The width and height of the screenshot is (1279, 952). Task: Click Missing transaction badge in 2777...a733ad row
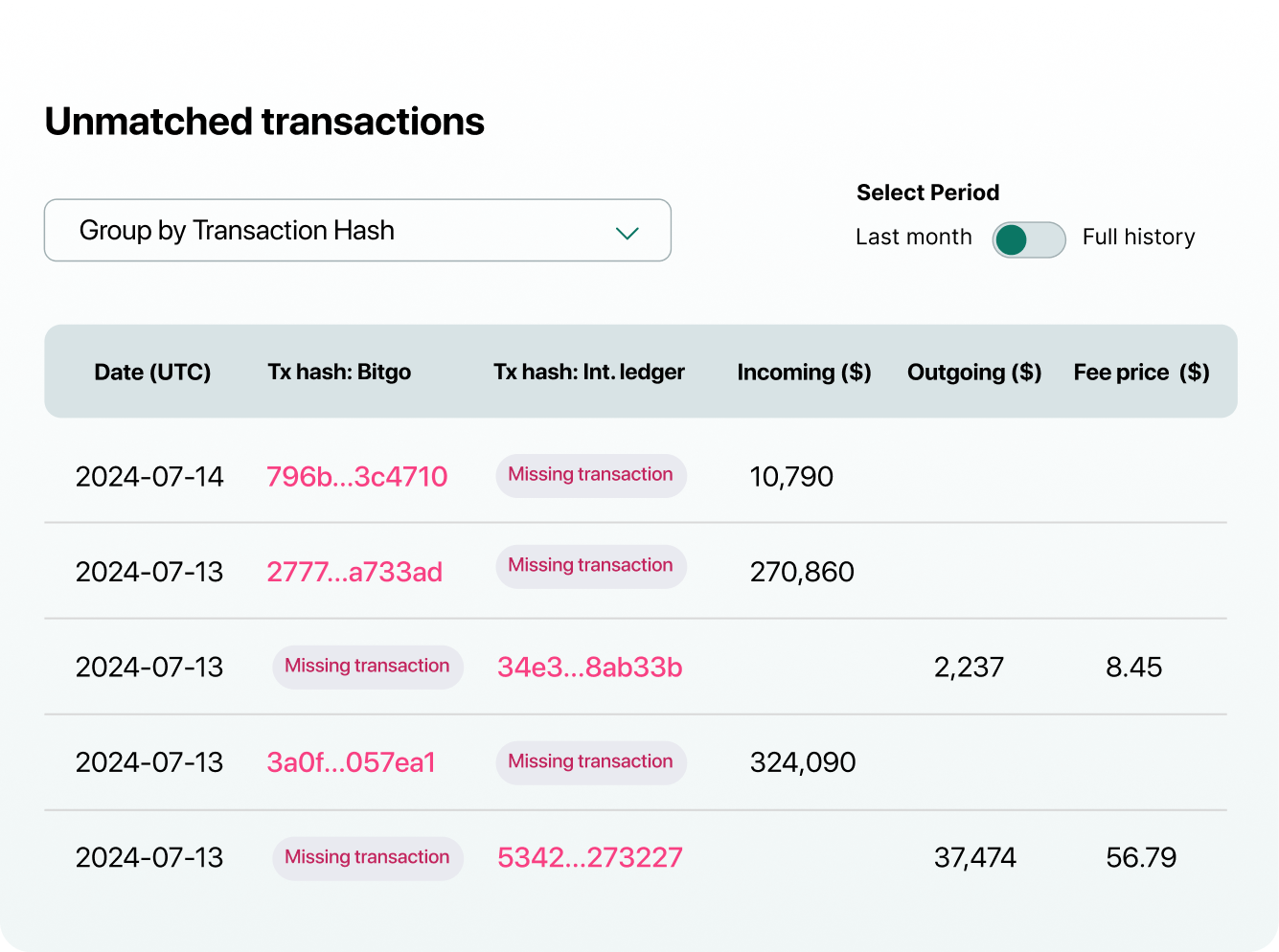pos(591,566)
